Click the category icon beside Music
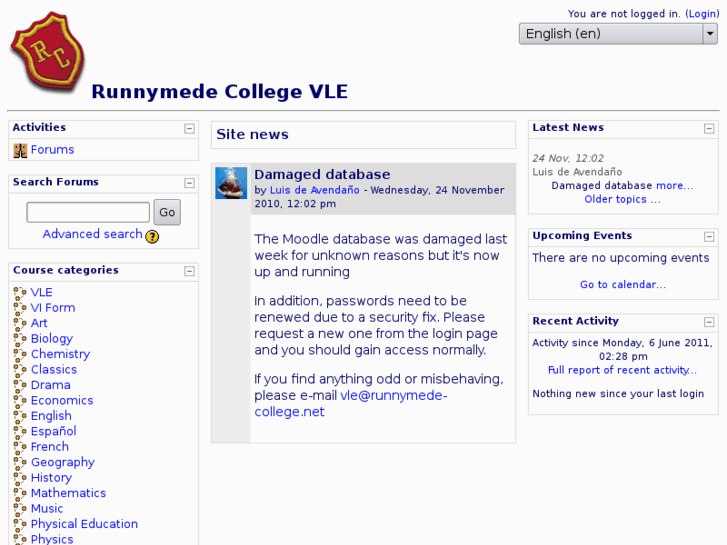The image size is (727, 545). click(x=20, y=509)
